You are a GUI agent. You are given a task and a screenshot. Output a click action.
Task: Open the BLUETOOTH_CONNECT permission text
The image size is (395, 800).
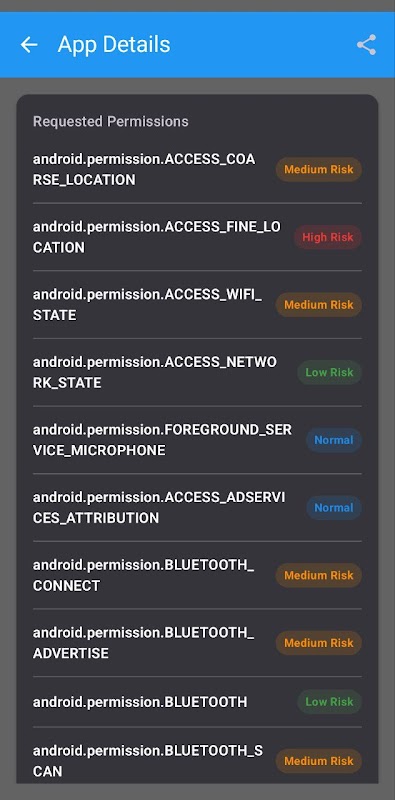(143, 576)
